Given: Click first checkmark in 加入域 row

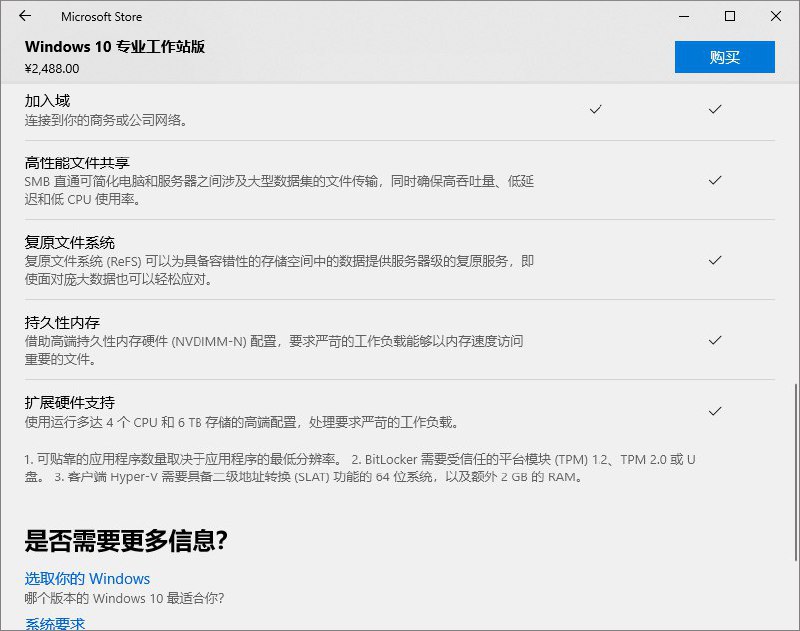Looking at the screenshot, I should pyautogui.click(x=595, y=109).
